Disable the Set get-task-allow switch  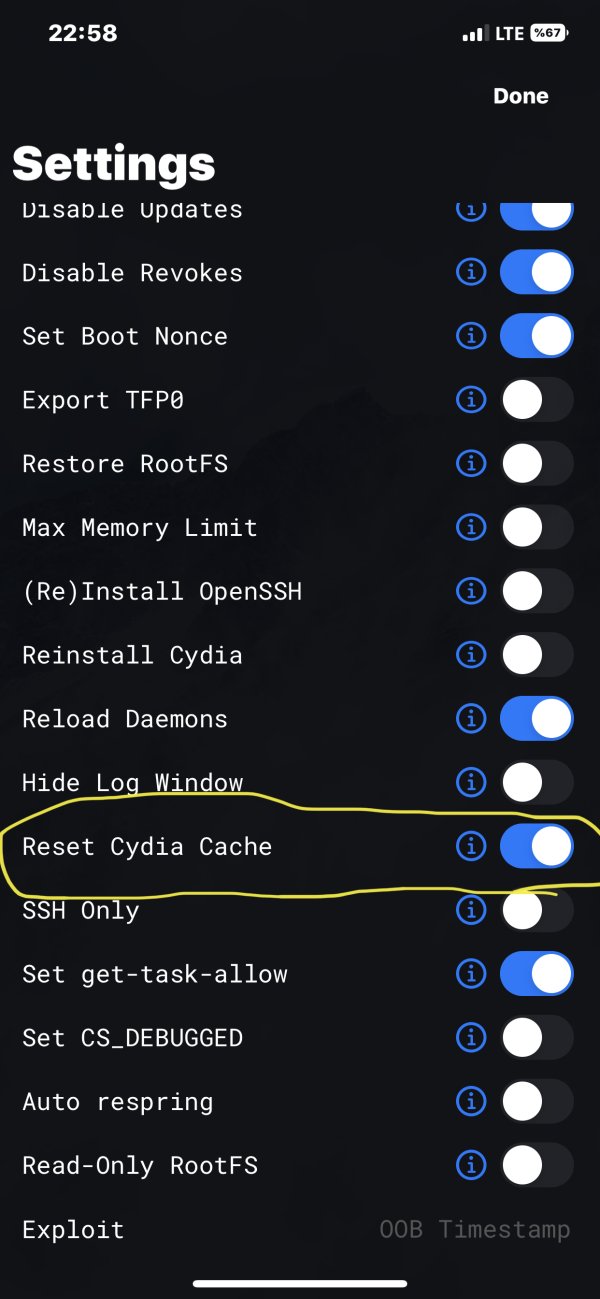coord(537,974)
